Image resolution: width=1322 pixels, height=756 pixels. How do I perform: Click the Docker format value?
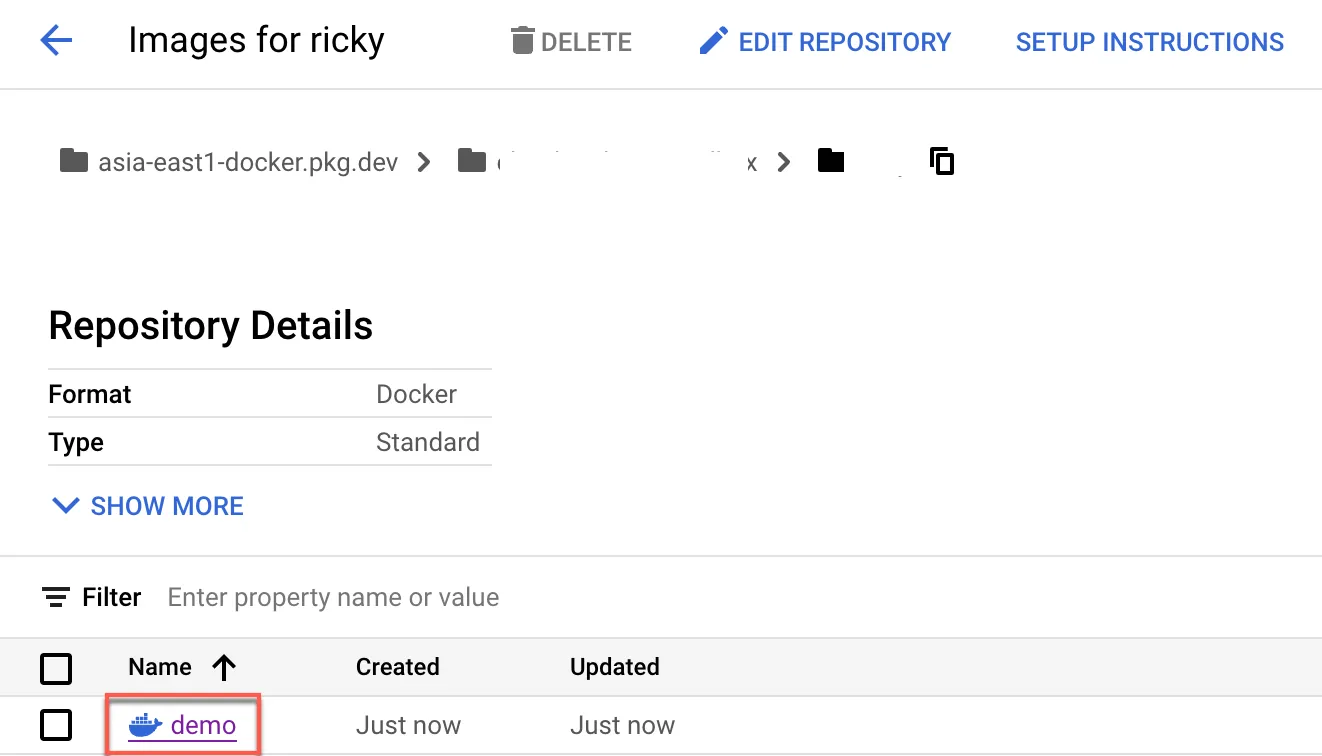pos(417,394)
